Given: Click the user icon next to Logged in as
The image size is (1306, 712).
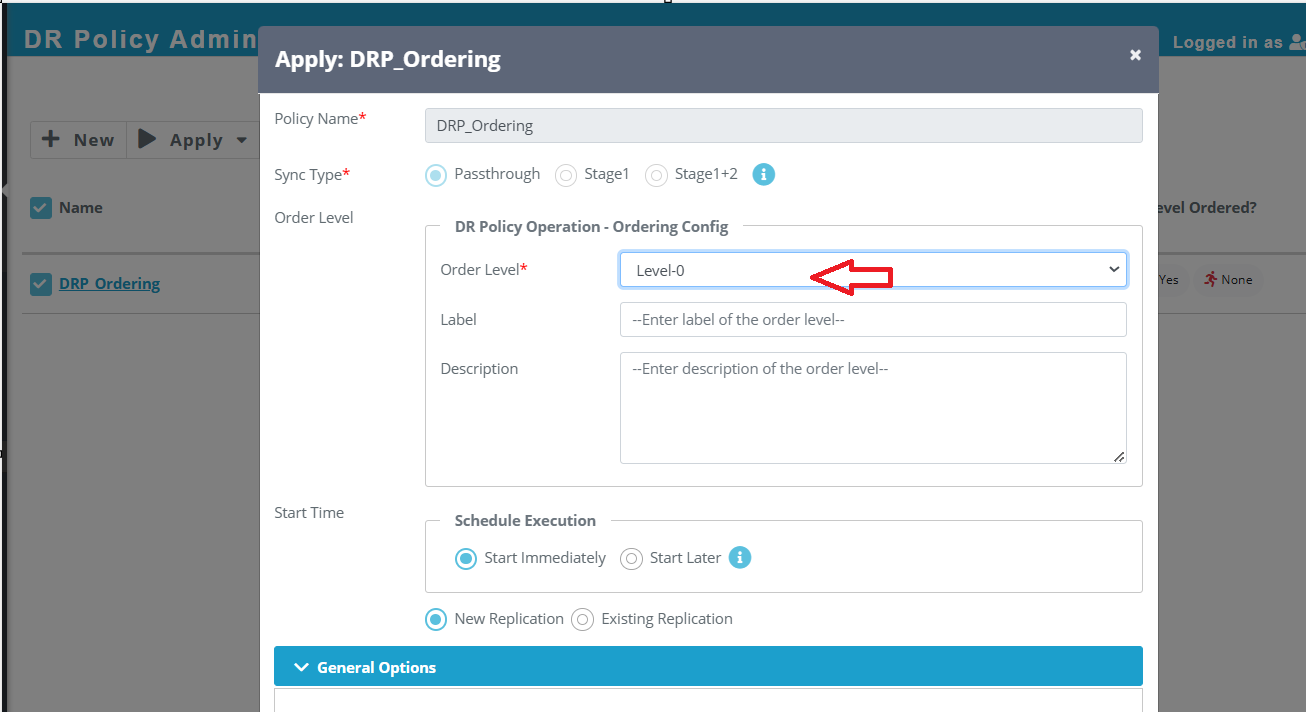Looking at the screenshot, I should point(1297,42).
